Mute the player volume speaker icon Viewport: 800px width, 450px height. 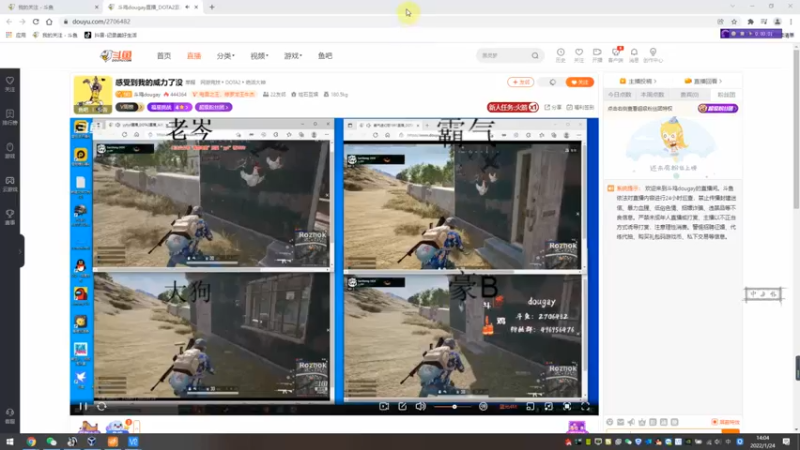[x=420, y=407]
